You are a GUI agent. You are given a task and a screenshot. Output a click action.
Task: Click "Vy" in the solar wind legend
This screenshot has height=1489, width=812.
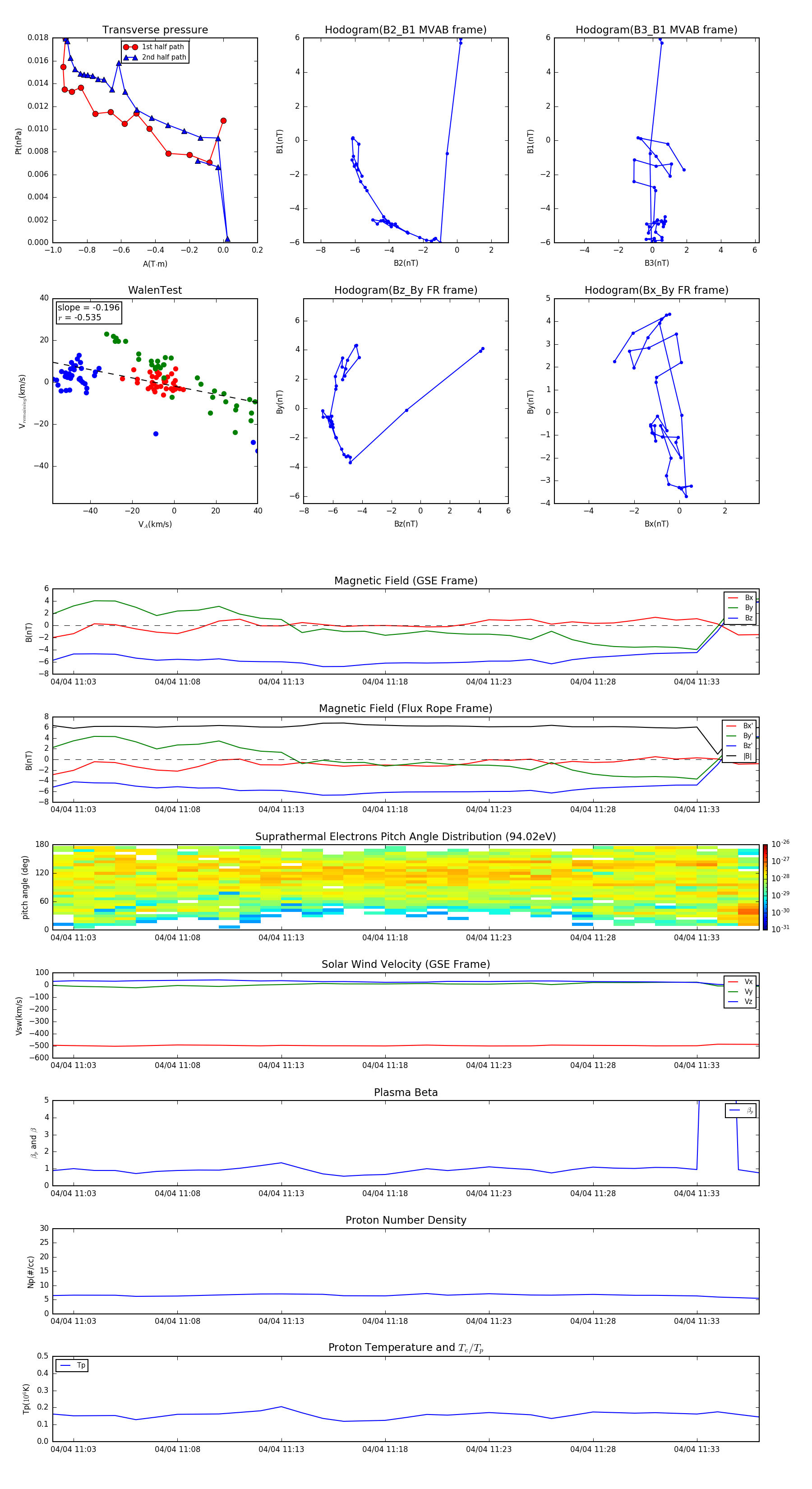(748, 992)
